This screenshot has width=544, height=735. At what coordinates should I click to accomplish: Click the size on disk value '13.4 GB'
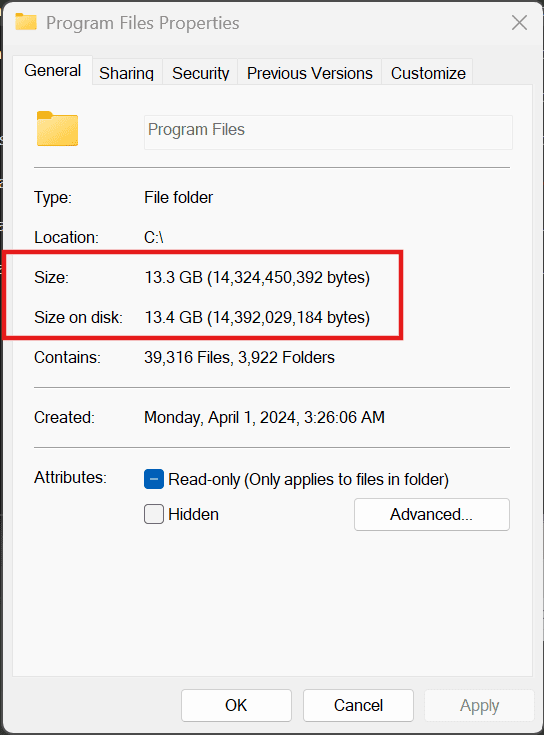pos(173,317)
